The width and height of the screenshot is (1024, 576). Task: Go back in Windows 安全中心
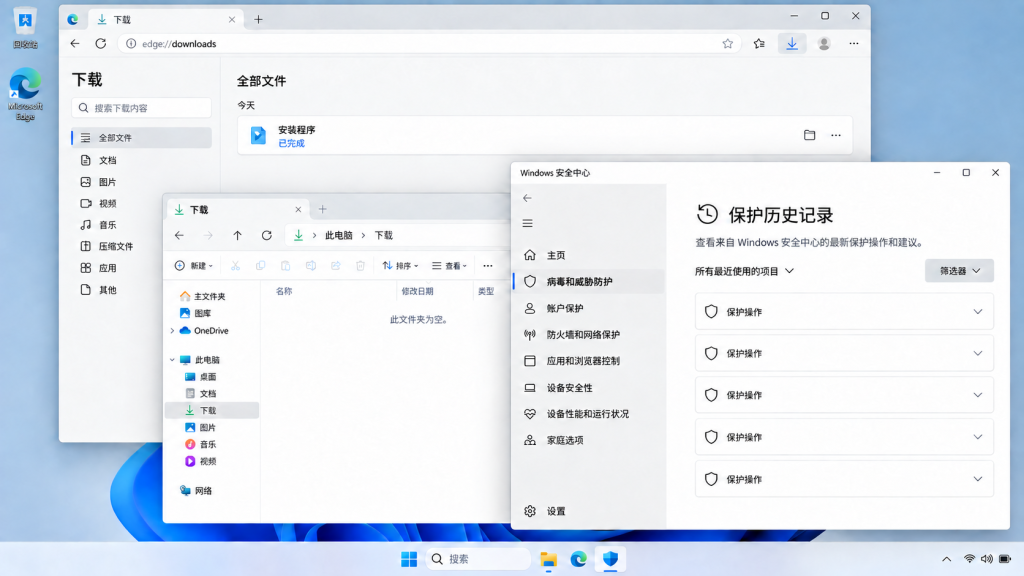click(x=528, y=198)
